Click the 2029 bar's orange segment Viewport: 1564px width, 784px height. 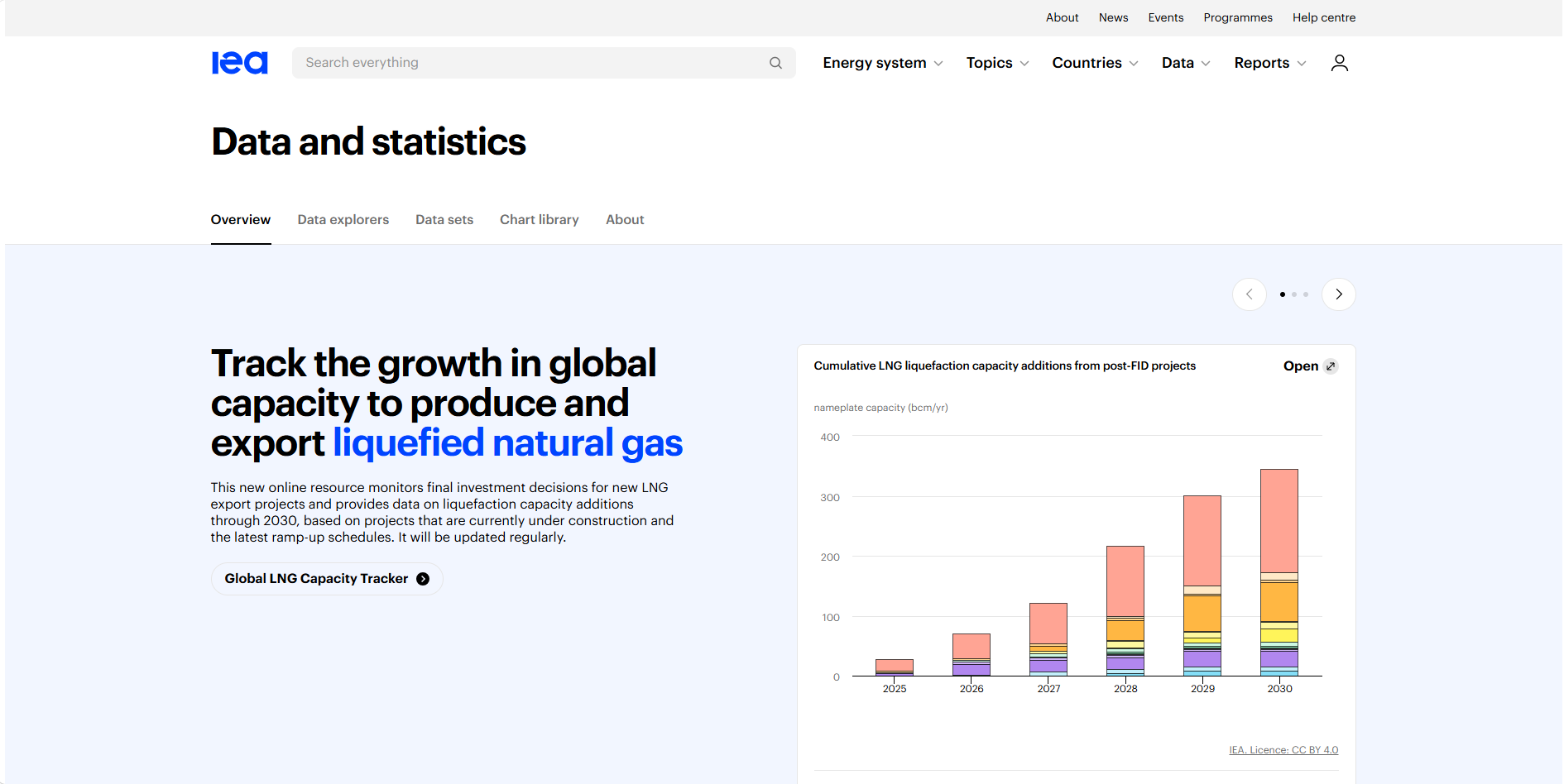click(x=1202, y=614)
